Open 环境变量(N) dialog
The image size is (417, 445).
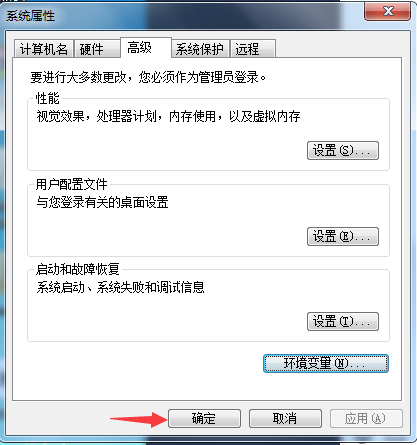(326, 363)
